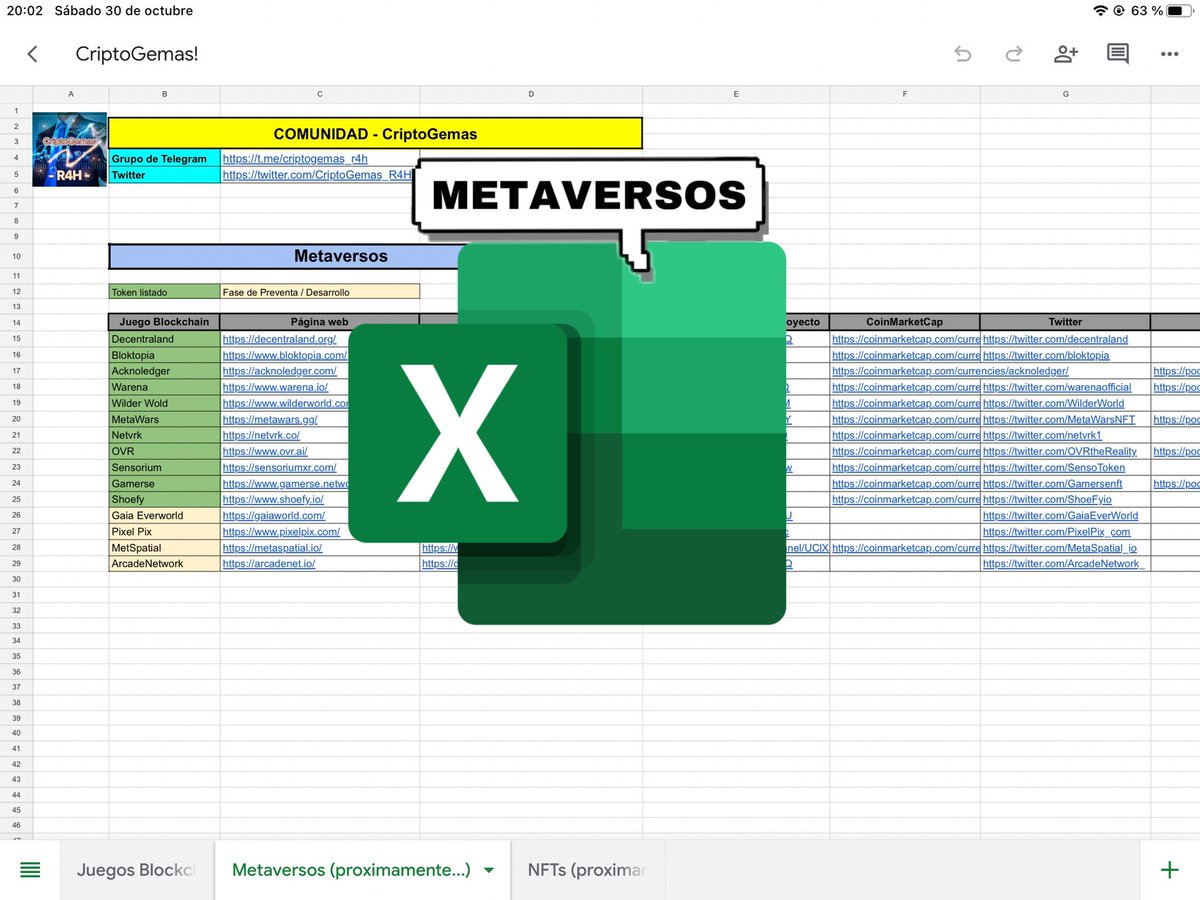Open the twitter.com/ShoeFyio link
The height and width of the screenshot is (900, 1200).
pos(1047,499)
